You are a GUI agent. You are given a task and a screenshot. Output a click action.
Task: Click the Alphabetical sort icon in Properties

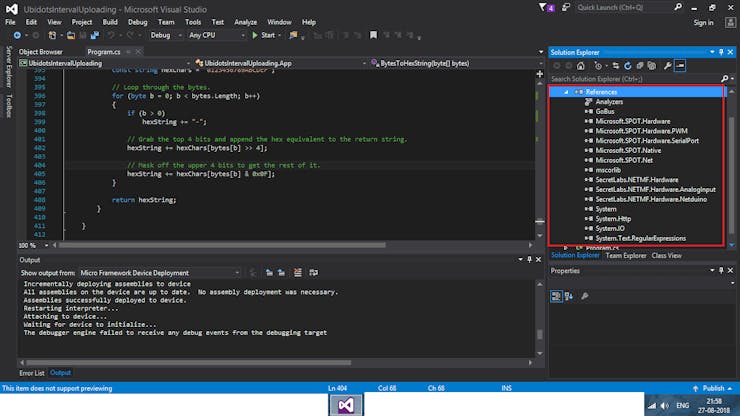[x=569, y=296]
